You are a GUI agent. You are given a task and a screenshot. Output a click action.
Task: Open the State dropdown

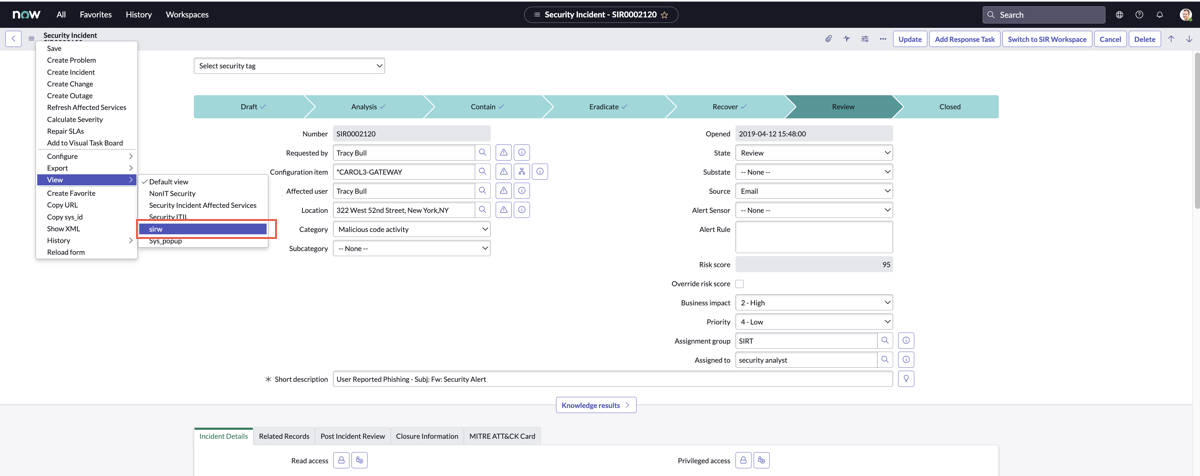pos(814,153)
